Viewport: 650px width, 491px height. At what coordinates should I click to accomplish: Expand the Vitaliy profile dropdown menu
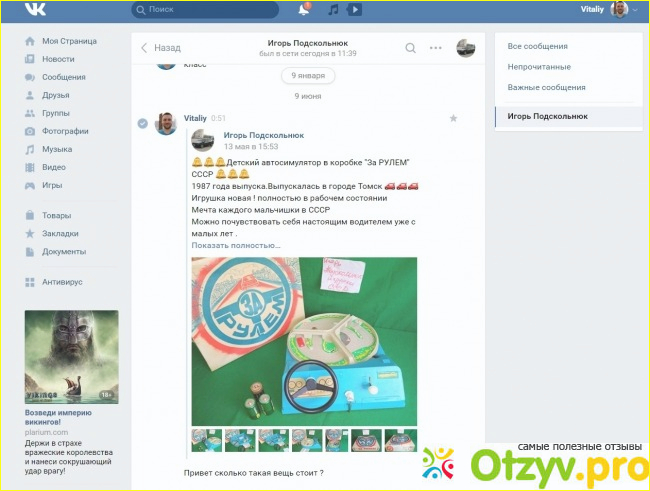tap(634, 10)
